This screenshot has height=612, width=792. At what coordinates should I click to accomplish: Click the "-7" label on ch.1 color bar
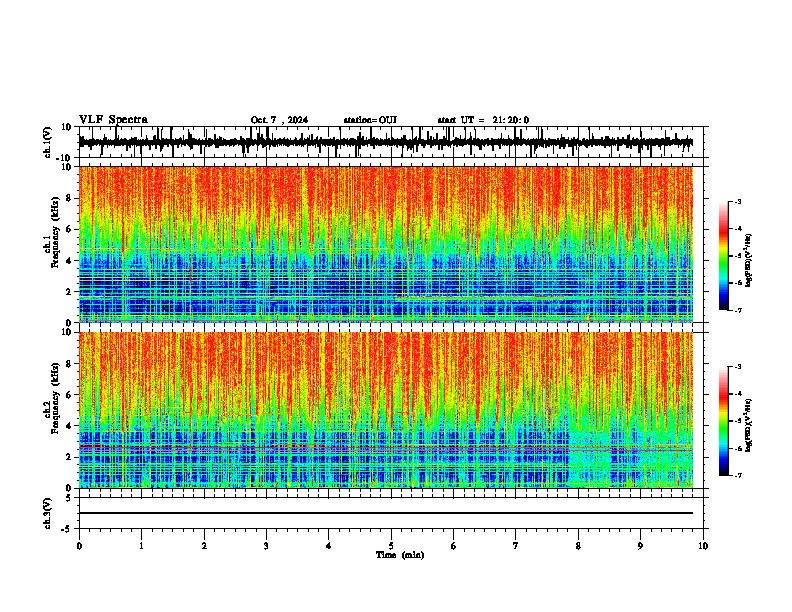(737, 310)
